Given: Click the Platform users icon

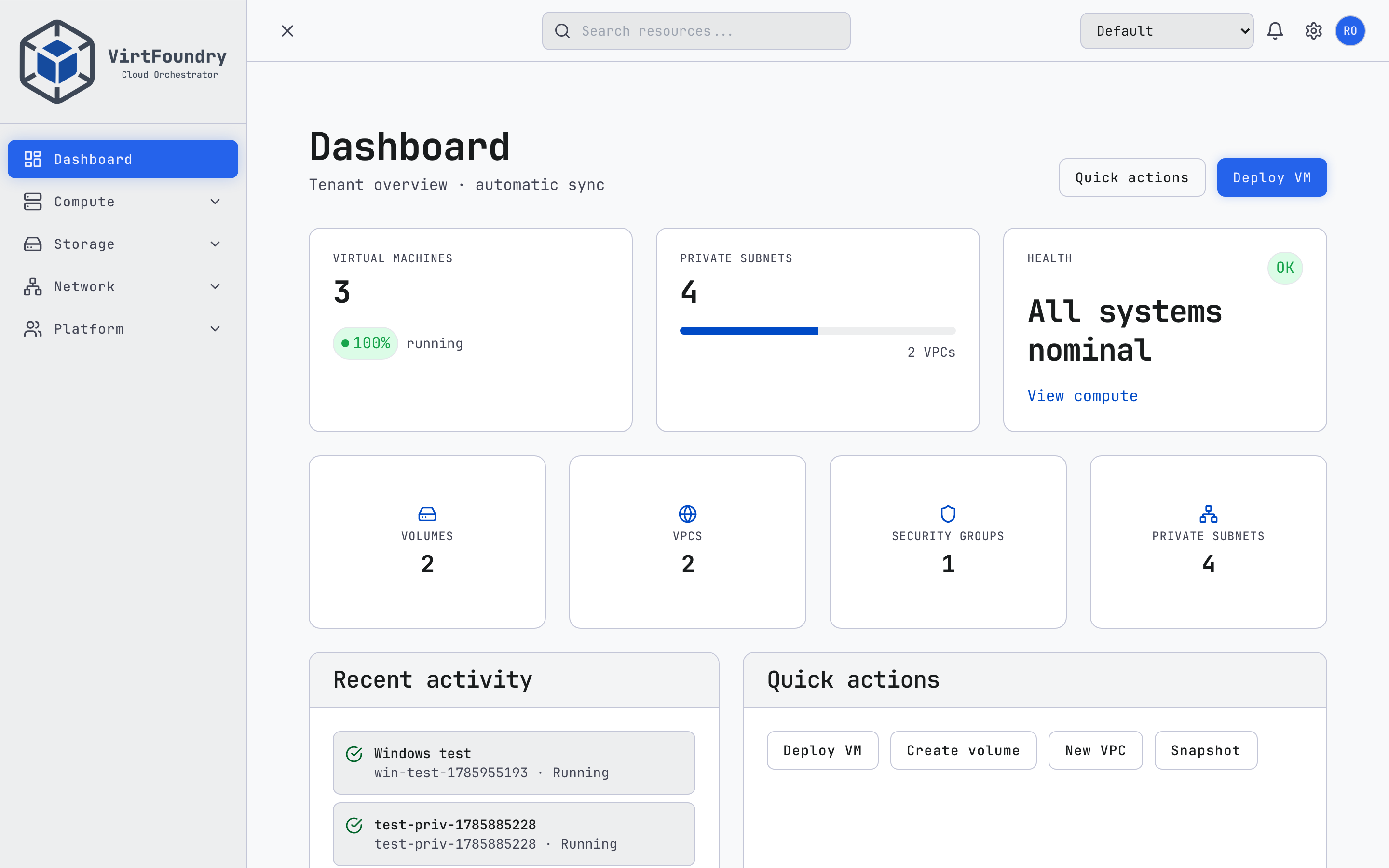Looking at the screenshot, I should (33, 329).
